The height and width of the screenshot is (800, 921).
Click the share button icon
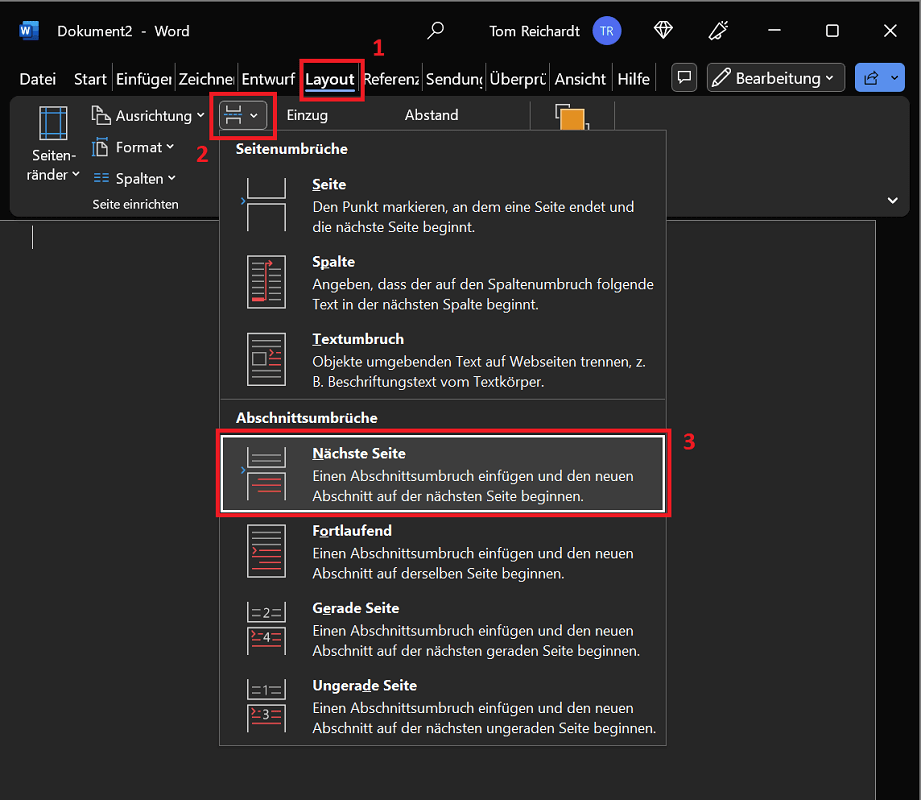pos(871,78)
